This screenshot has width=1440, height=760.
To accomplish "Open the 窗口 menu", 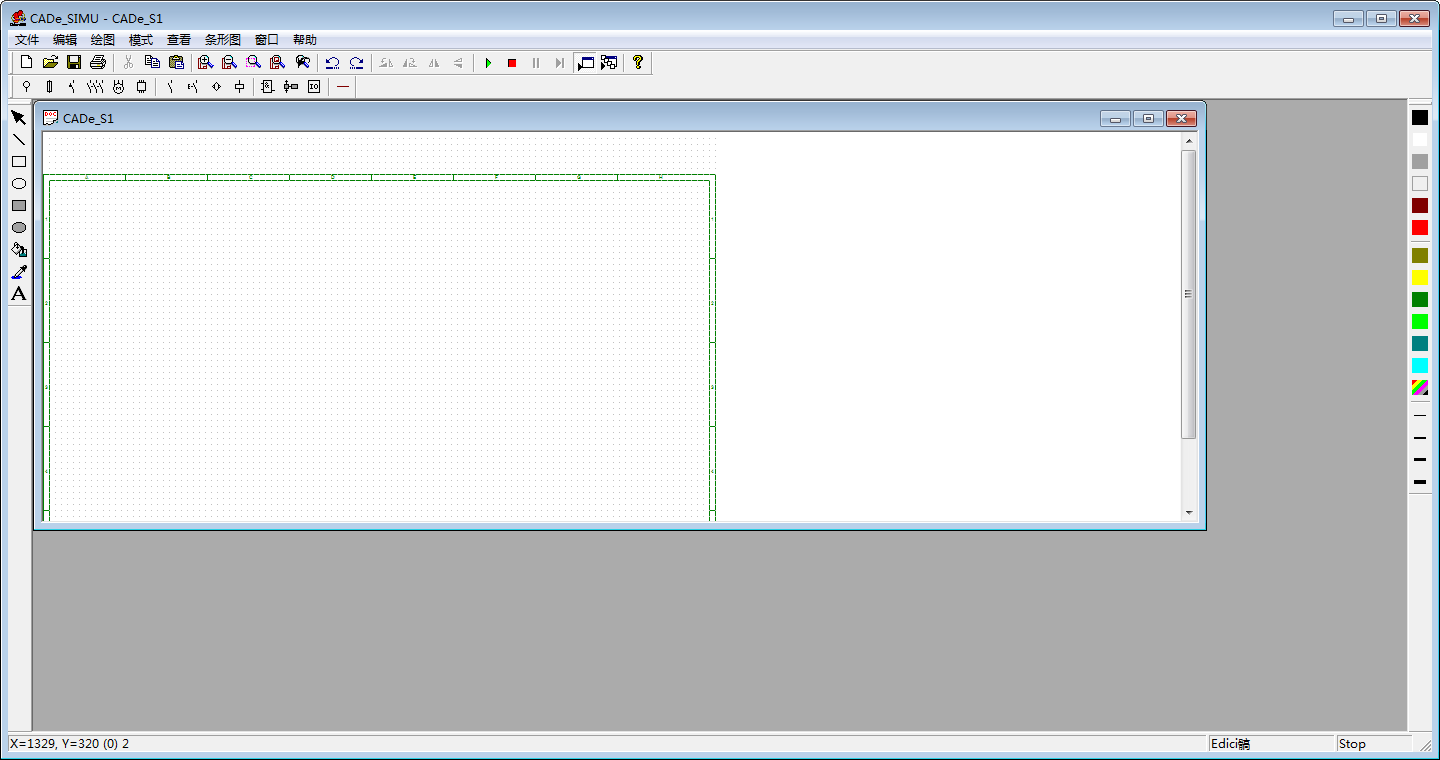I will coord(267,40).
